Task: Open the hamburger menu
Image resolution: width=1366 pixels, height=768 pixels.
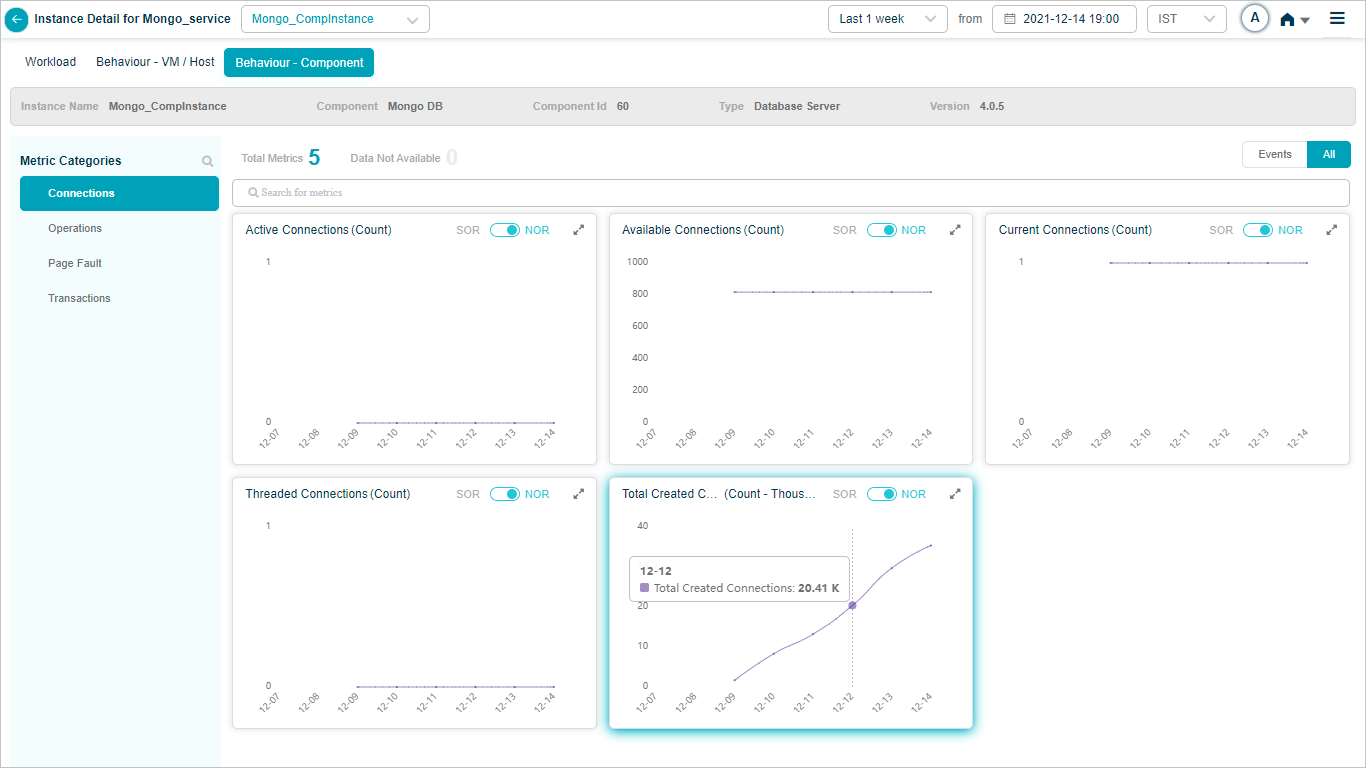Action: click(1337, 18)
